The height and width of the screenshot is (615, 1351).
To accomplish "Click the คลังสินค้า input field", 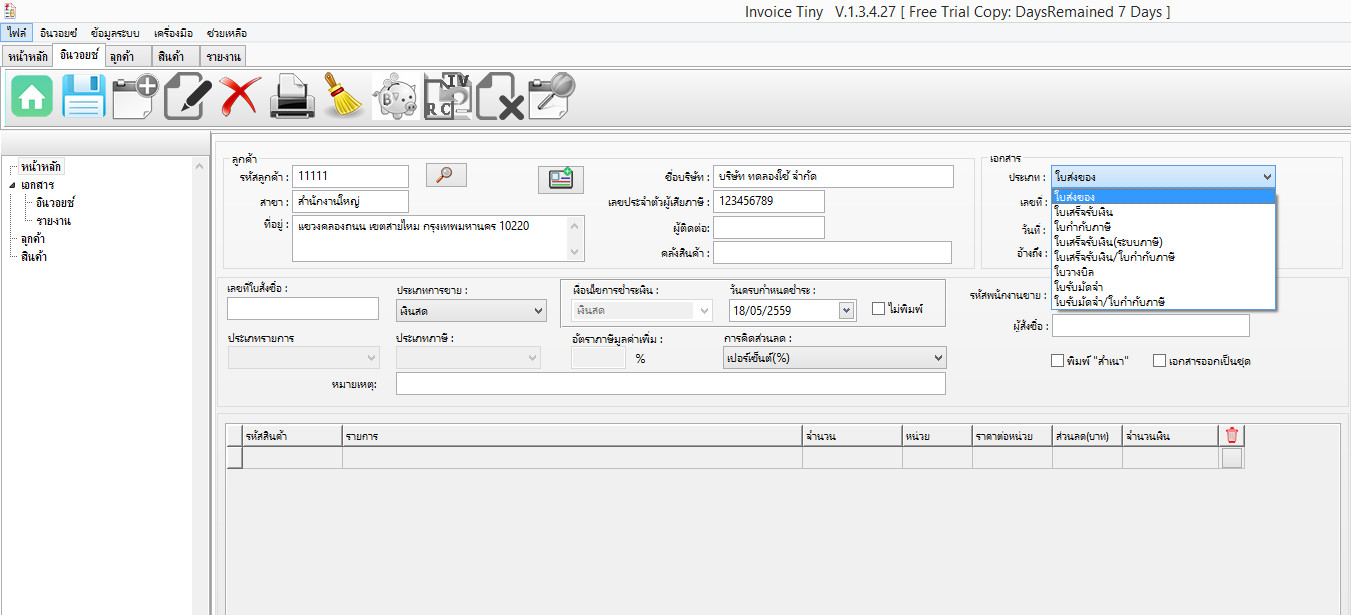I will (832, 253).
